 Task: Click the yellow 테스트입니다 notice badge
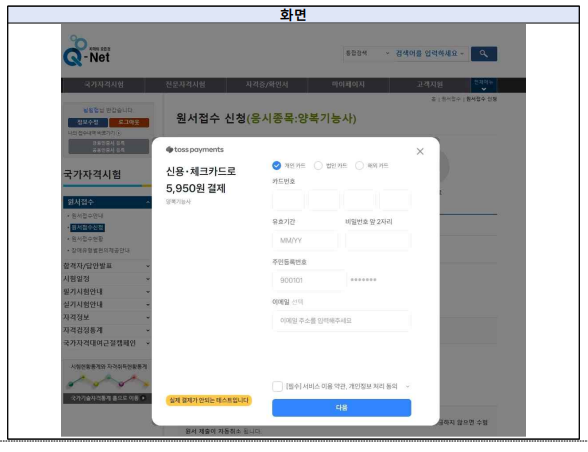pyautogui.click(x=208, y=401)
